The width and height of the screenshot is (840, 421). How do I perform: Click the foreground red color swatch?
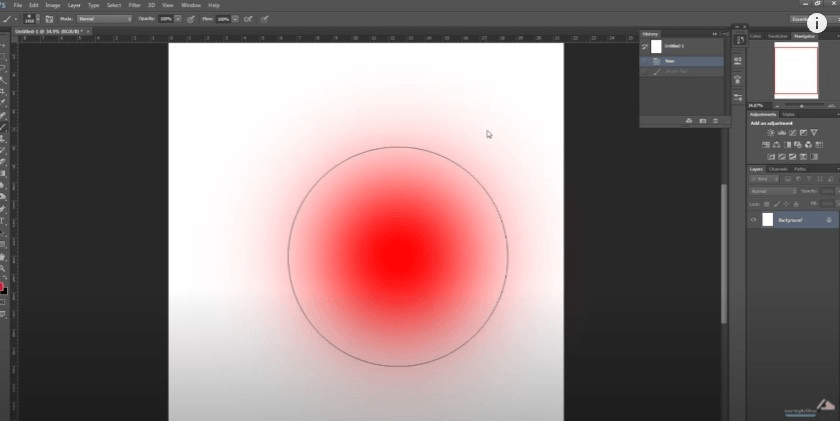pos(2,288)
